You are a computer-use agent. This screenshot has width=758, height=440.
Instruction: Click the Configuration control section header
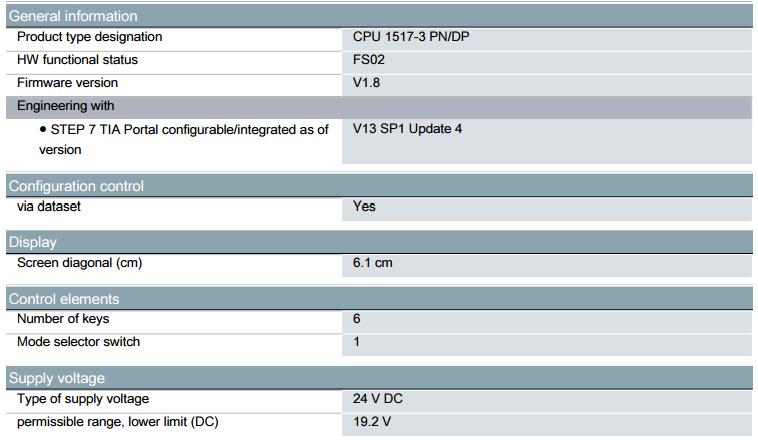pyautogui.click(x=76, y=186)
